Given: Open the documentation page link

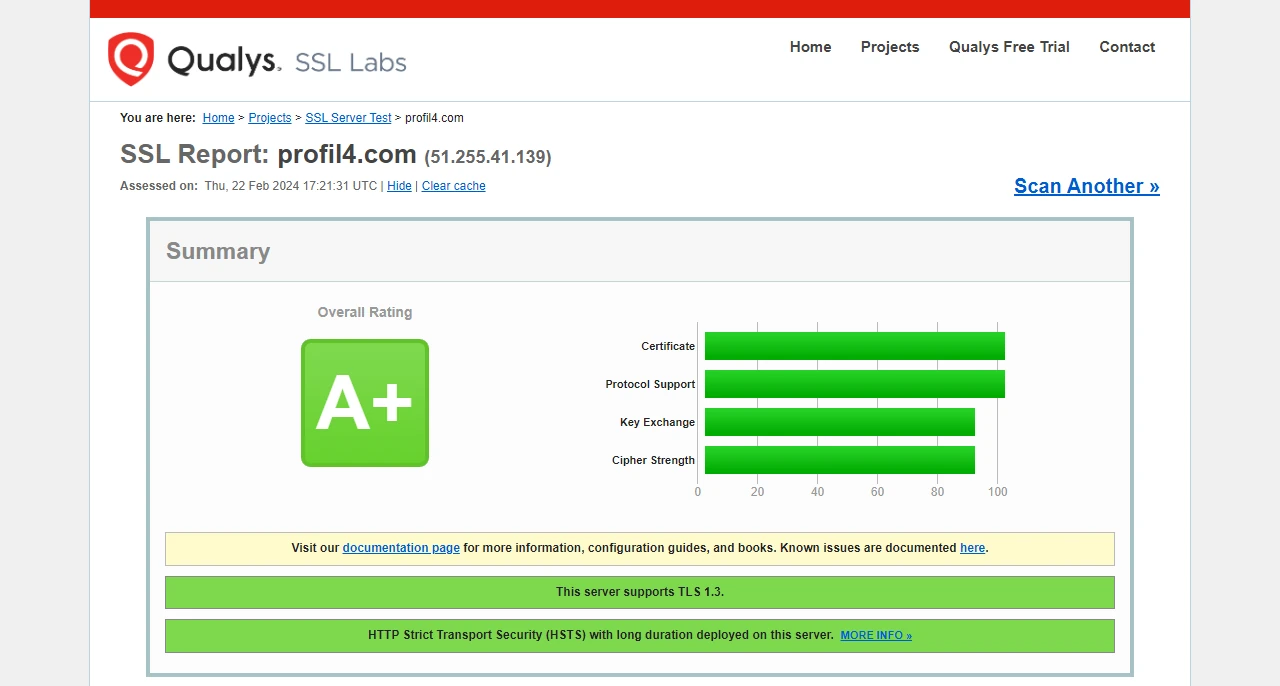Looking at the screenshot, I should [x=401, y=548].
